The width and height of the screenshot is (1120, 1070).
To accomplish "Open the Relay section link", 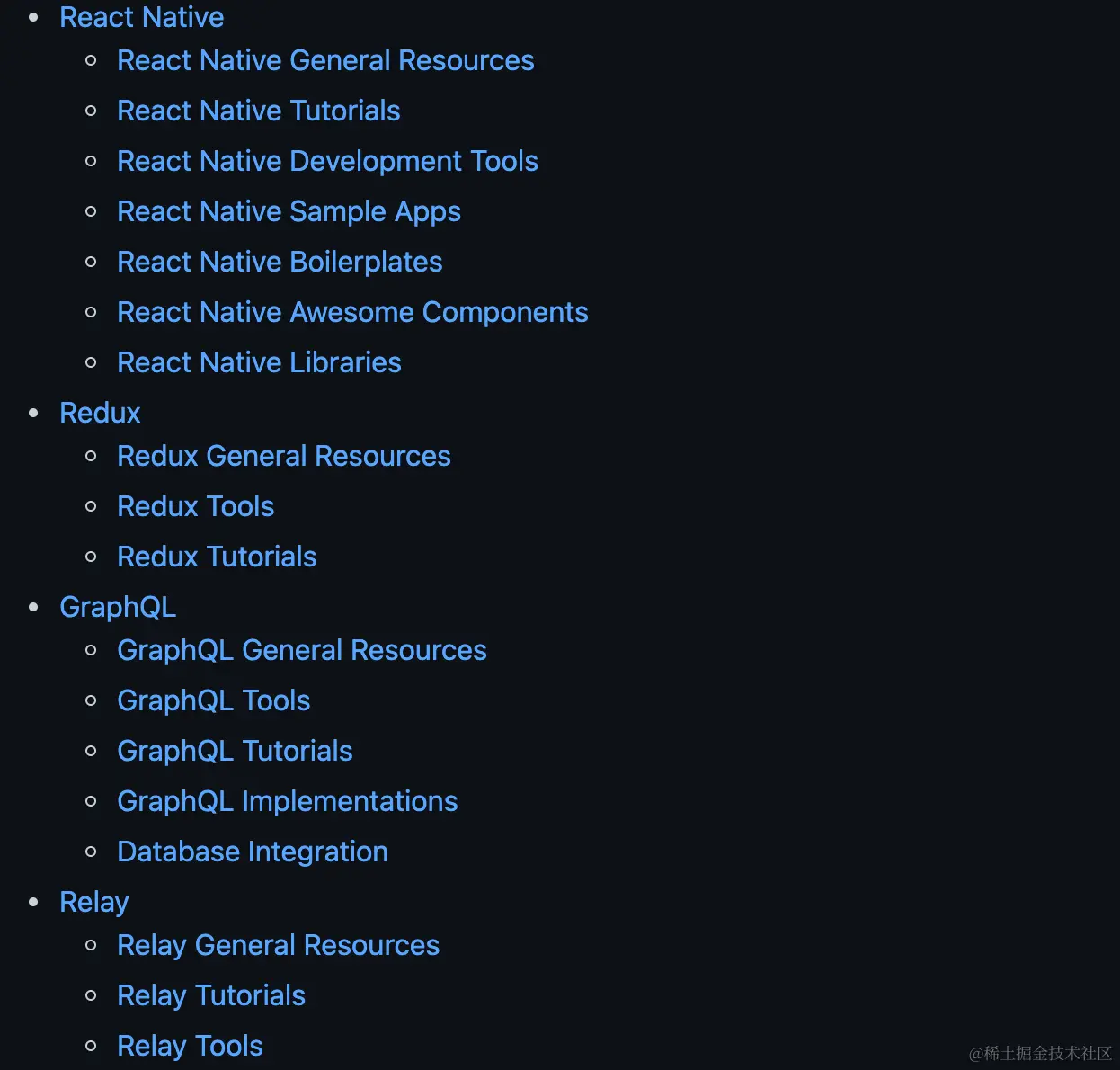I will (x=93, y=902).
